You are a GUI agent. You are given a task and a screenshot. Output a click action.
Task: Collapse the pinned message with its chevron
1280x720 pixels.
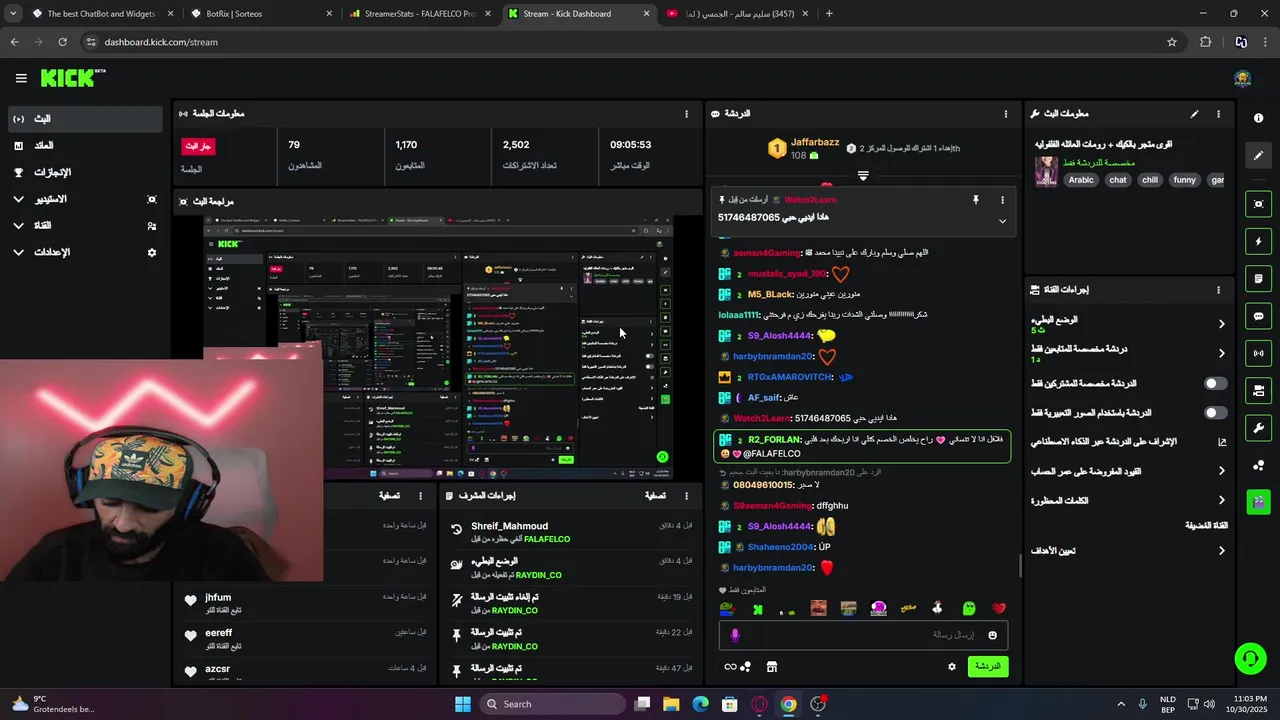[1002, 221]
